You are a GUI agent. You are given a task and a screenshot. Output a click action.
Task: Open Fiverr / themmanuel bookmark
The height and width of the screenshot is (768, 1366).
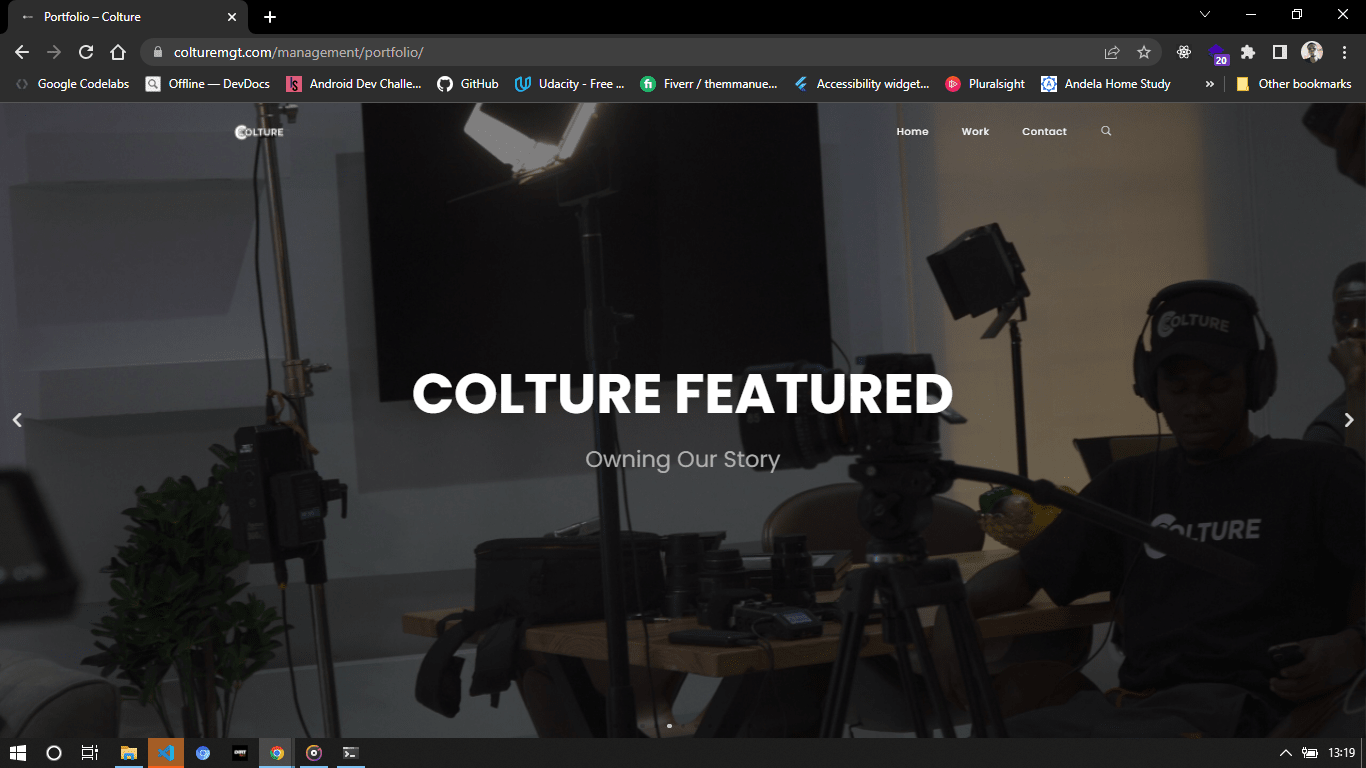[709, 84]
